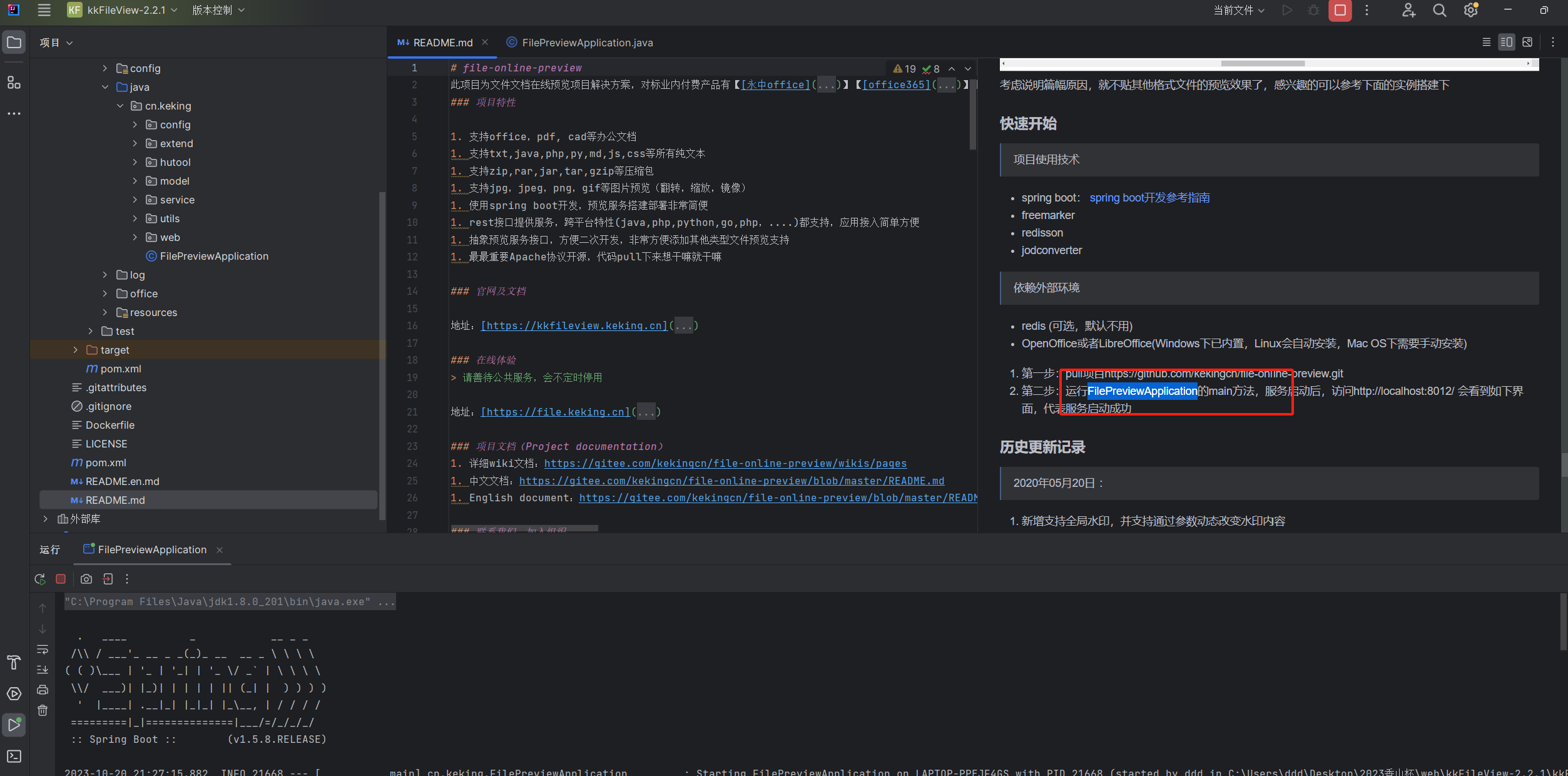Open the main hamburger menu
Image resolution: width=1568 pixels, height=776 pixels.
pyautogui.click(x=44, y=10)
